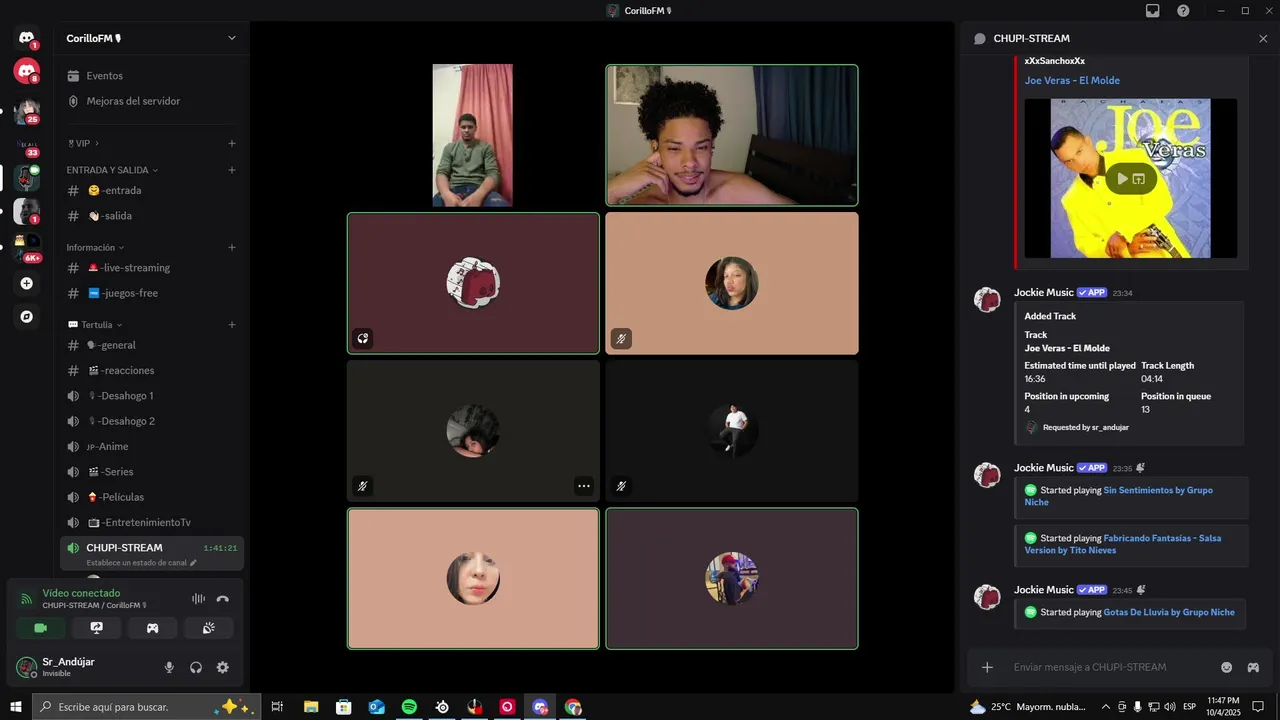1280x720 pixels.
Task: Open Gotas De Lluvia by Grupo Niche link
Action: click(1169, 612)
